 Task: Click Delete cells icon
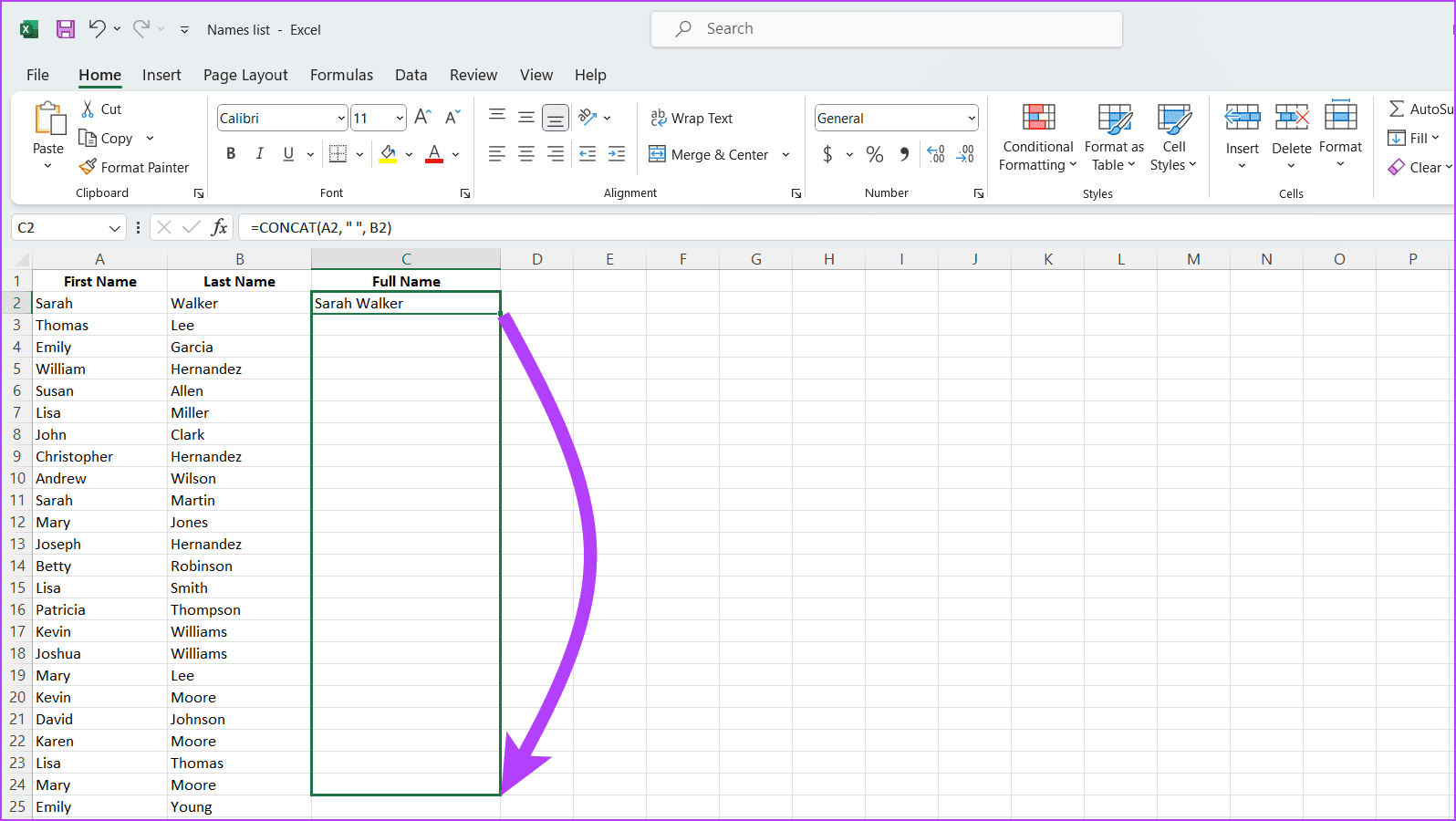[x=1292, y=118]
